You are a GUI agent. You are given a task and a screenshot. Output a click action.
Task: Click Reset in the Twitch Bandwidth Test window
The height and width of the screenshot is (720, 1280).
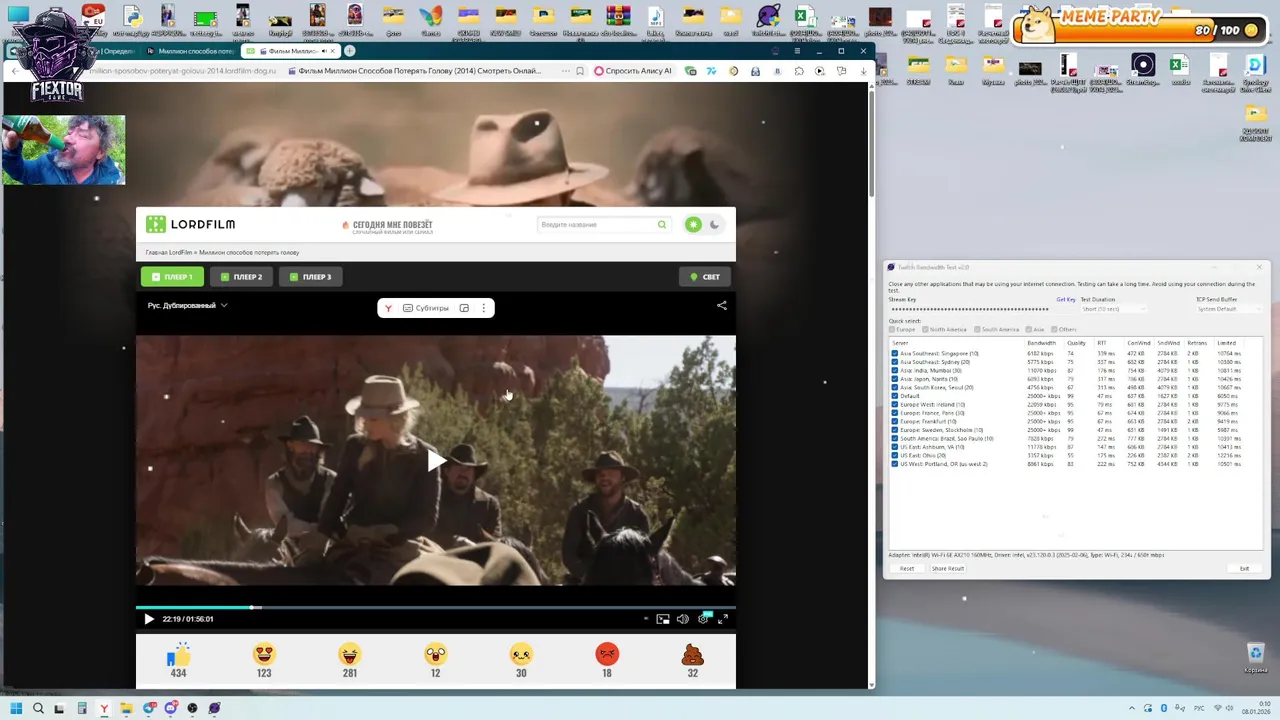pyautogui.click(x=907, y=569)
